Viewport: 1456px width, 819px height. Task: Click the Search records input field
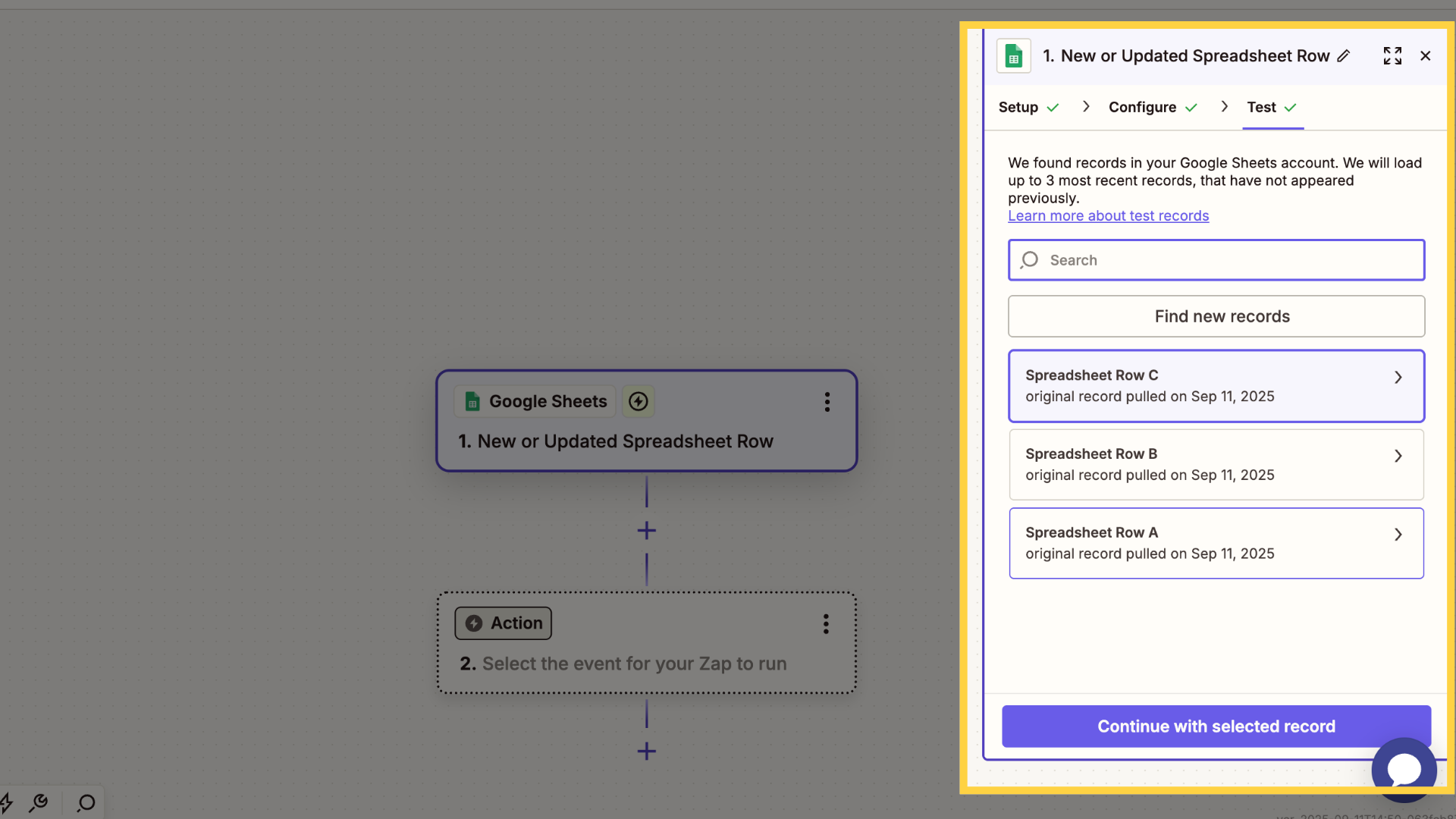pos(1216,260)
